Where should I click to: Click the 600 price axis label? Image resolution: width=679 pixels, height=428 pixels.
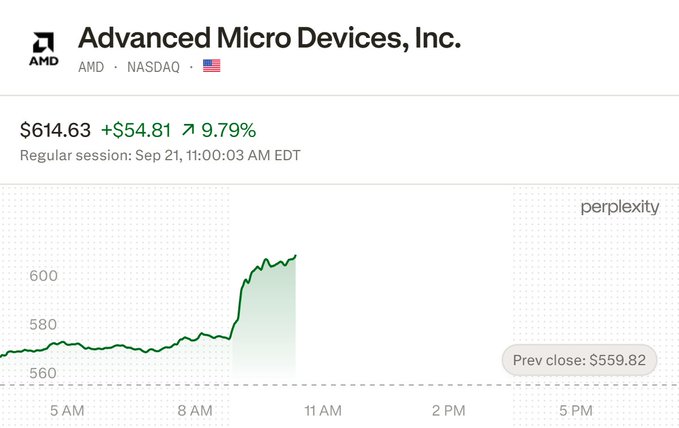[x=43, y=276]
